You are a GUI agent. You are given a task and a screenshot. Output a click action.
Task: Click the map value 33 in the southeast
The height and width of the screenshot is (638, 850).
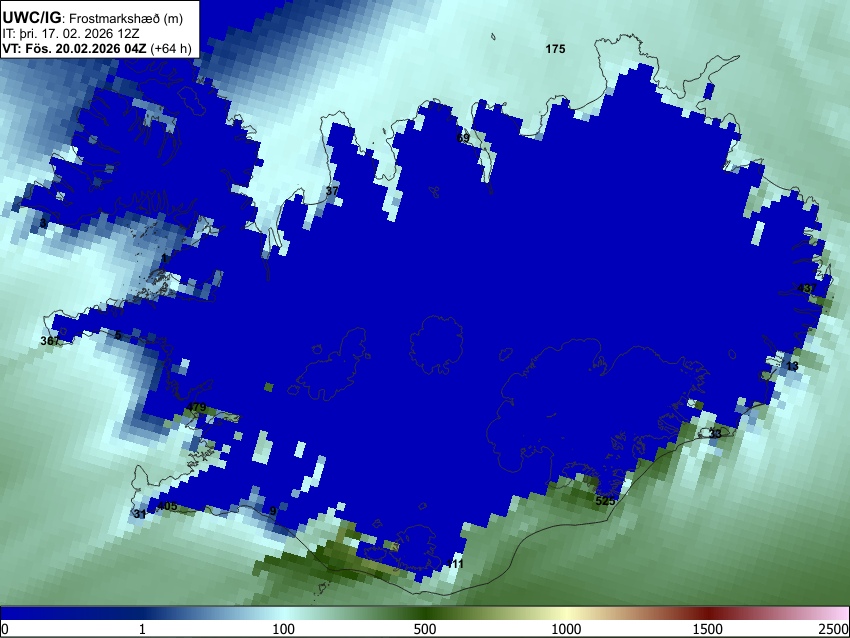click(716, 434)
